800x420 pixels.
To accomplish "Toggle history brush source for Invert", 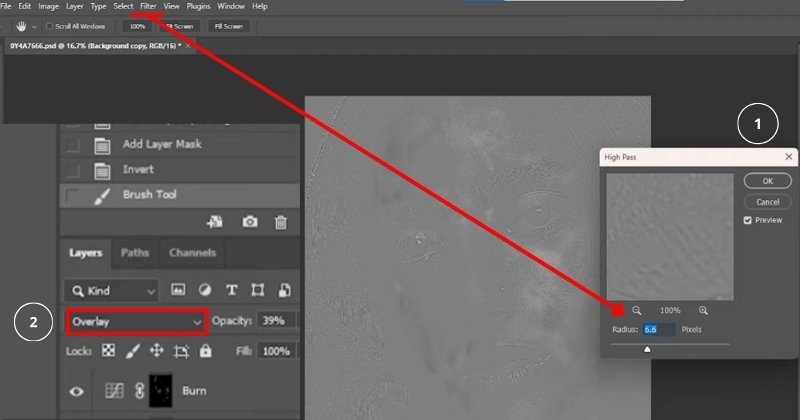I will point(72,170).
